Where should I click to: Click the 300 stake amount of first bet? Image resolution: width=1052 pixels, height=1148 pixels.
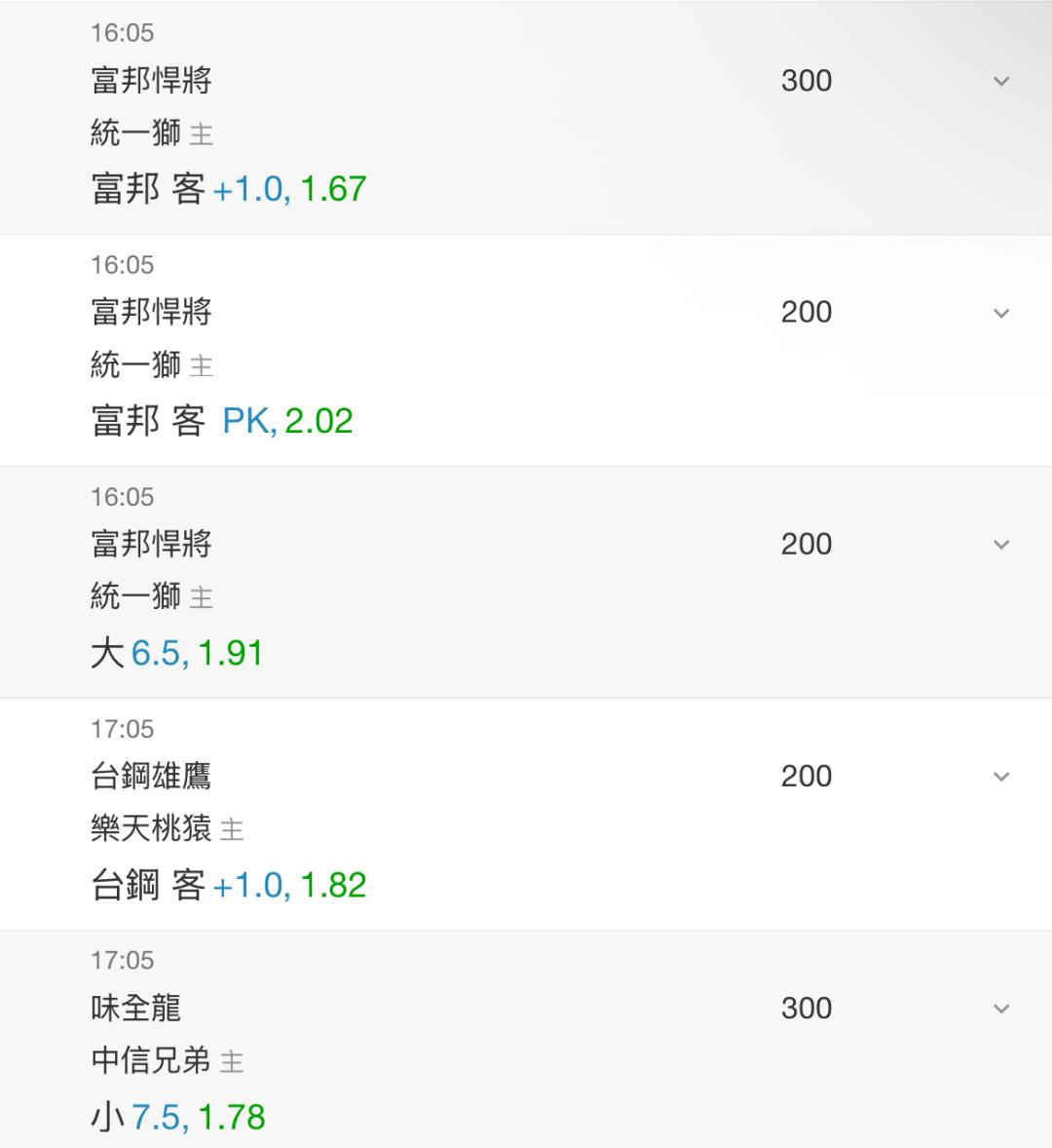(x=807, y=81)
